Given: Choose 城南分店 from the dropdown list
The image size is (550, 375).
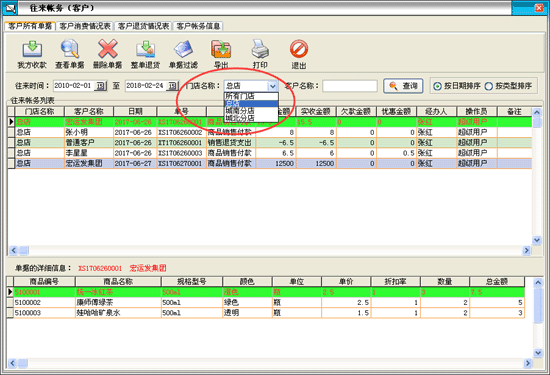Looking at the screenshot, I should pyautogui.click(x=251, y=111).
